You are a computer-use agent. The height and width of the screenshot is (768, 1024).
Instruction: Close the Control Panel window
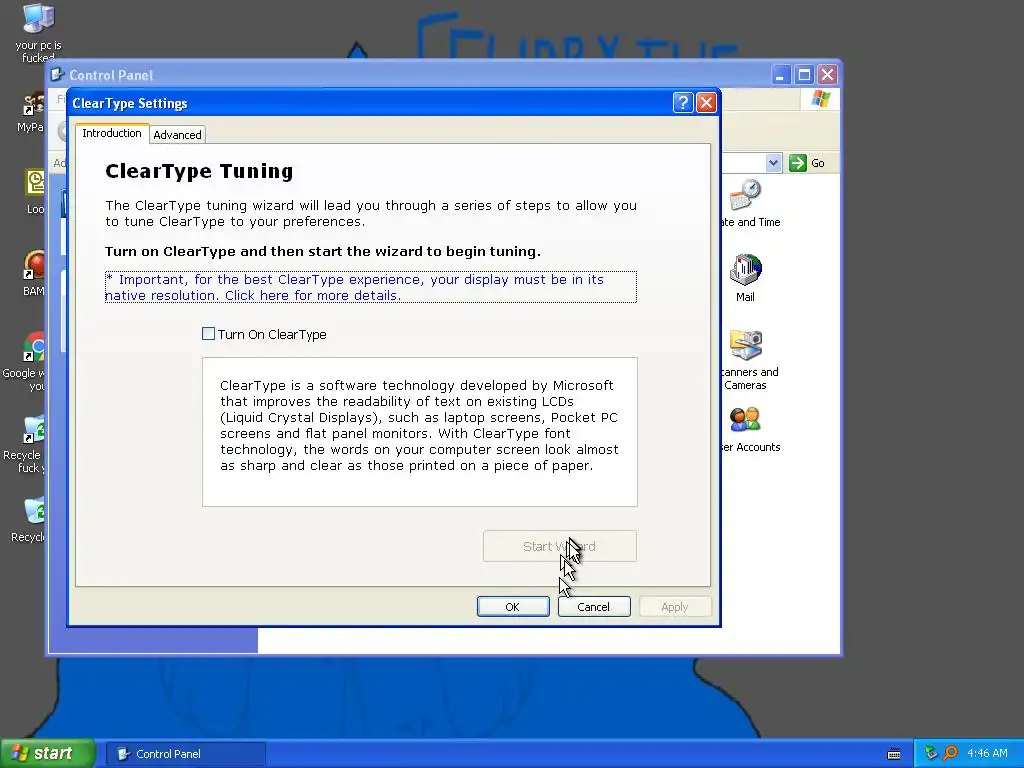pos(827,75)
